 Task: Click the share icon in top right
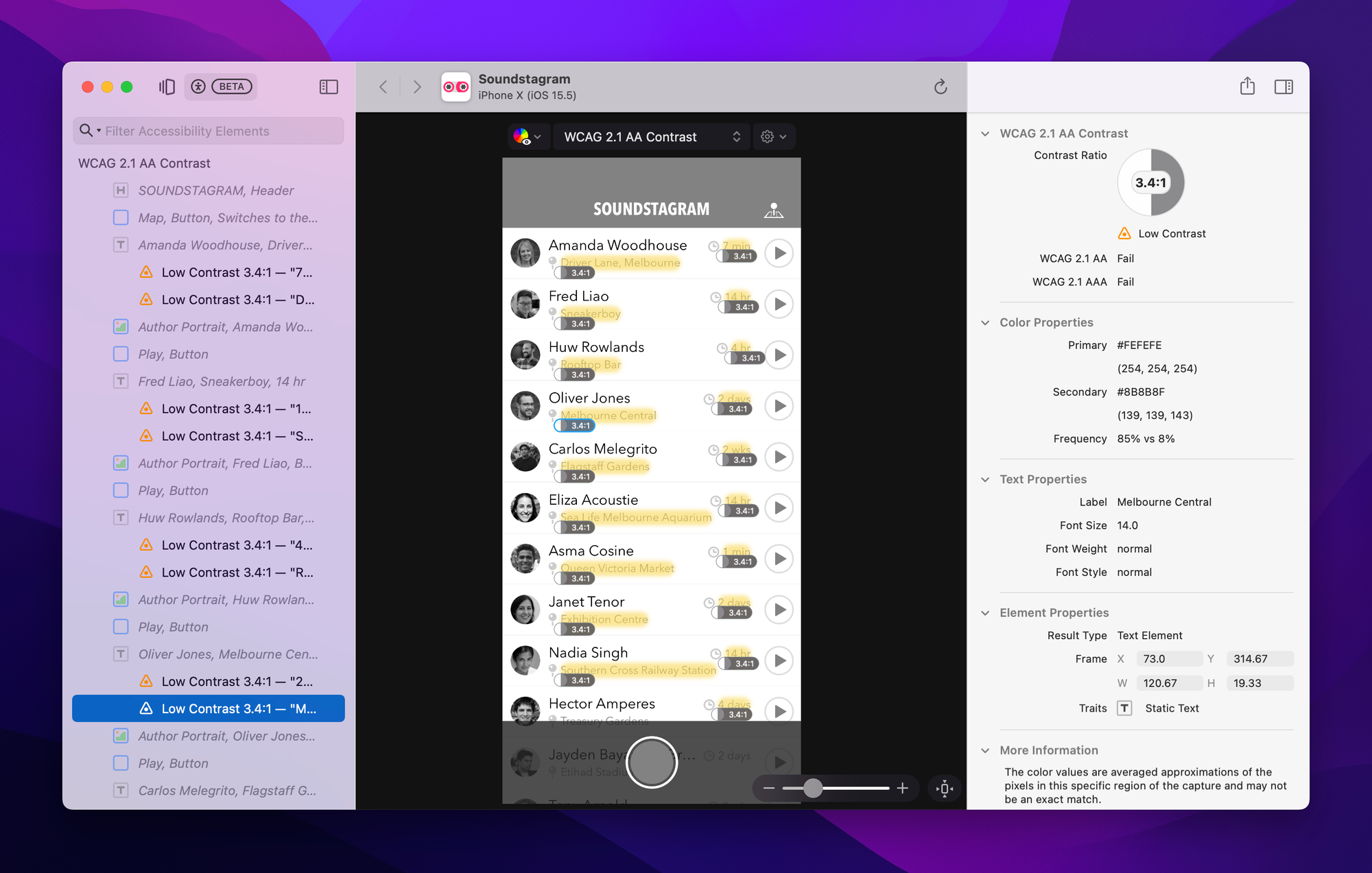point(1246,87)
